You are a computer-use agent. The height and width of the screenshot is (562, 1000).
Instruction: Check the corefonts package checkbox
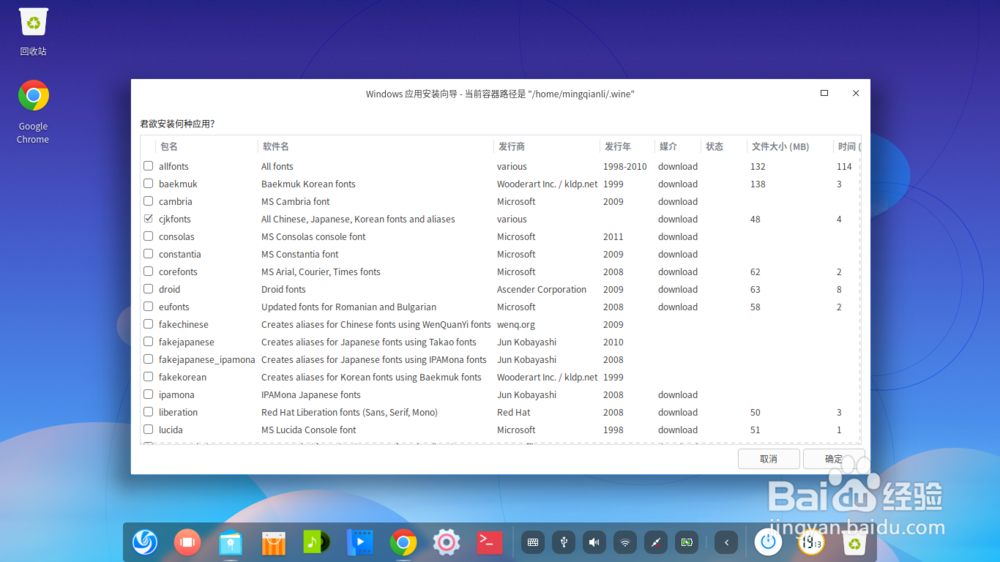[149, 271]
